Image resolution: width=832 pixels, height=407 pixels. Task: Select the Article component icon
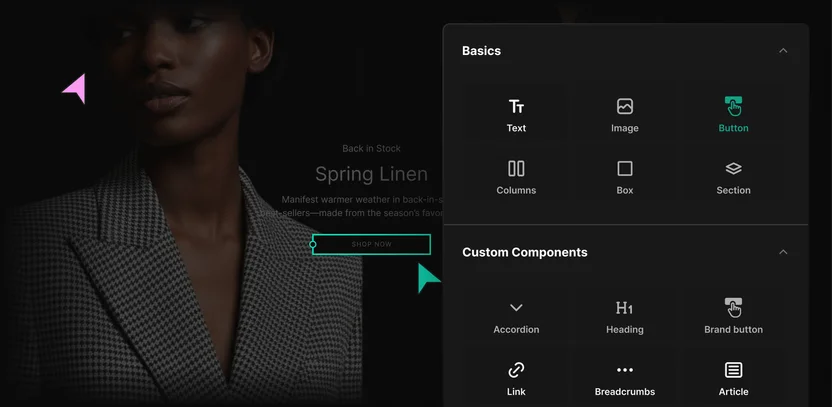[x=733, y=370]
